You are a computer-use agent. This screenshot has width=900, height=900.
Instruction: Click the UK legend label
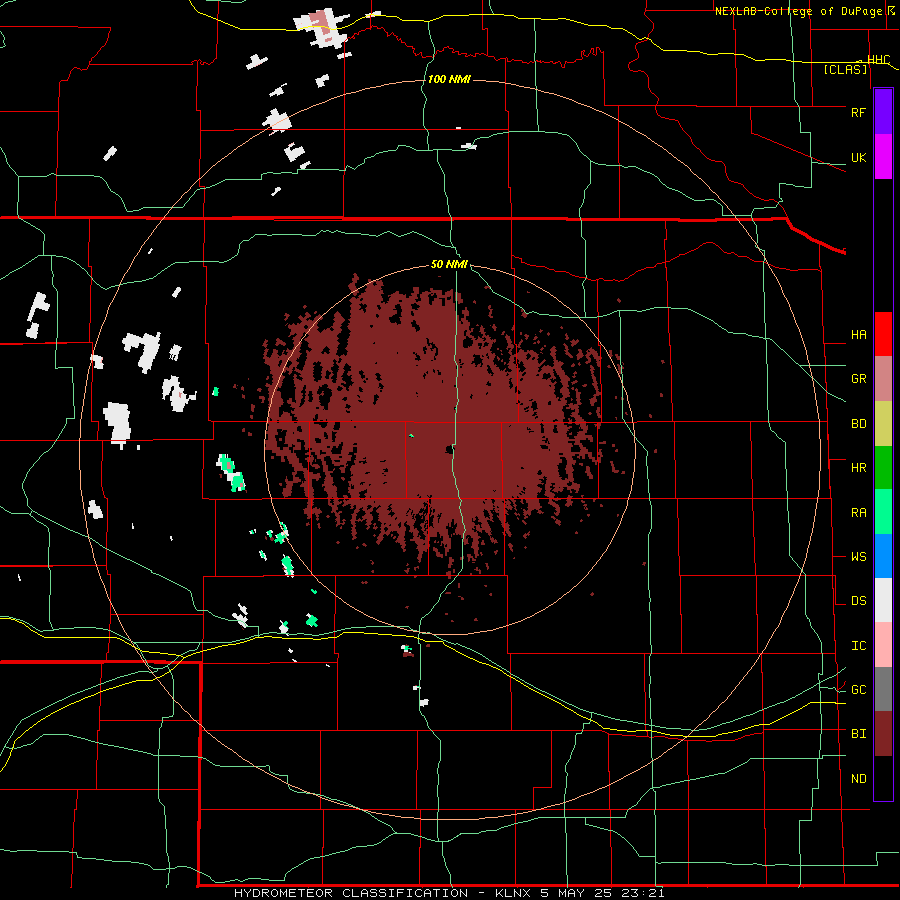coord(859,158)
